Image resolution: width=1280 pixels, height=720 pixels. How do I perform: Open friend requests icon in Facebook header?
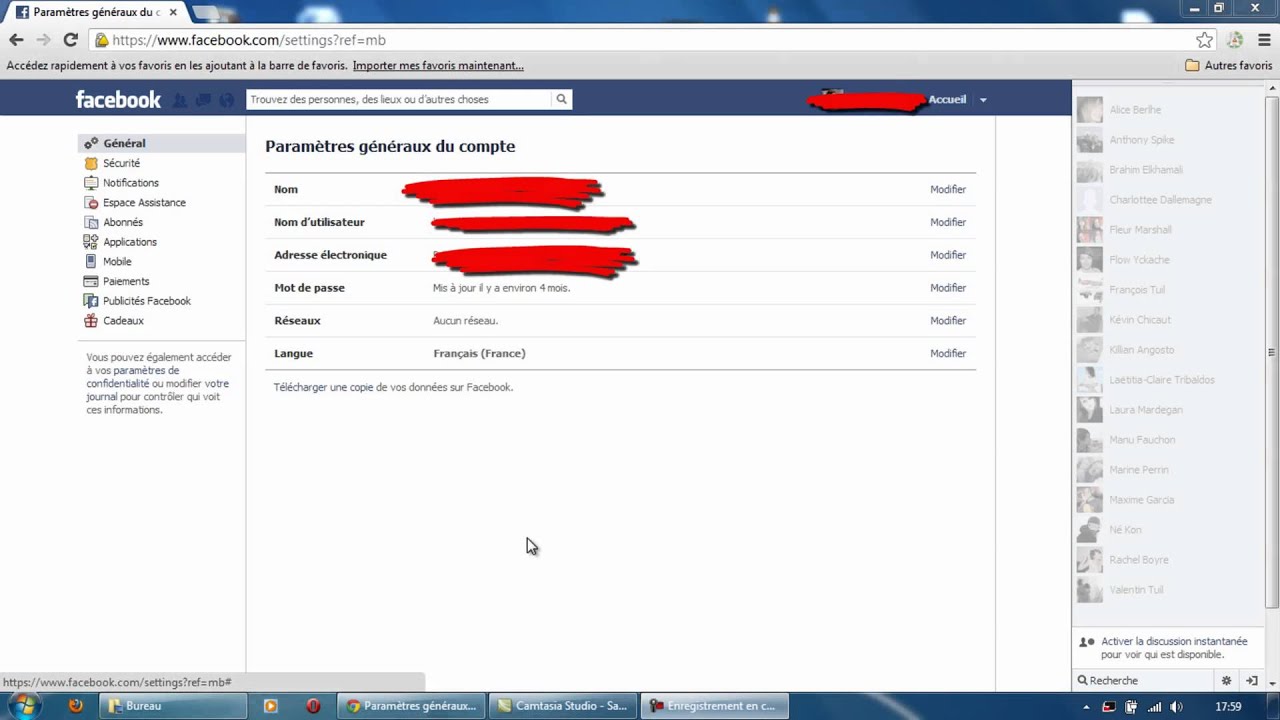click(x=180, y=100)
